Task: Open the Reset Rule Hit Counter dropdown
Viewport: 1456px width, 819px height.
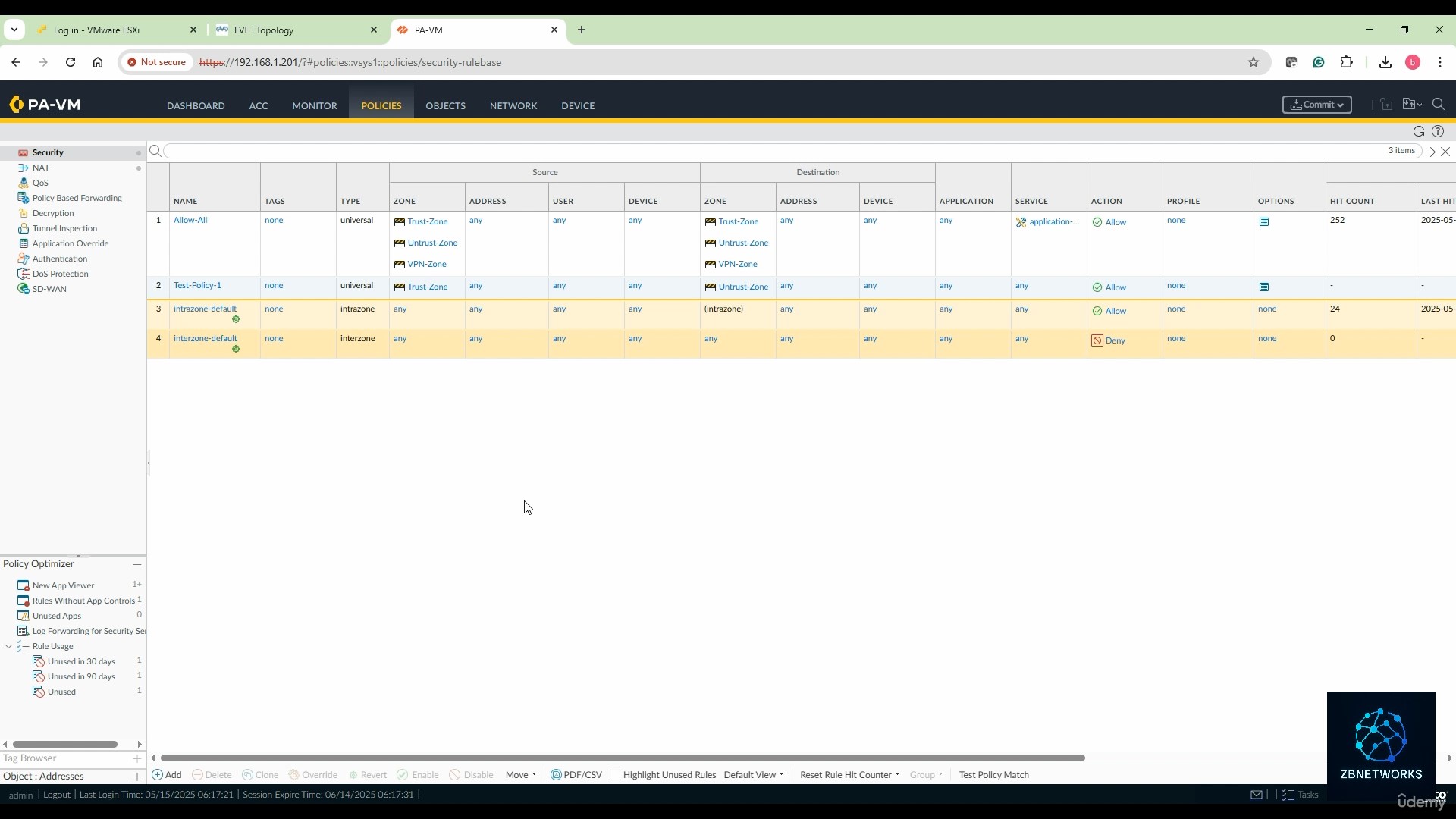Action: [x=849, y=775]
